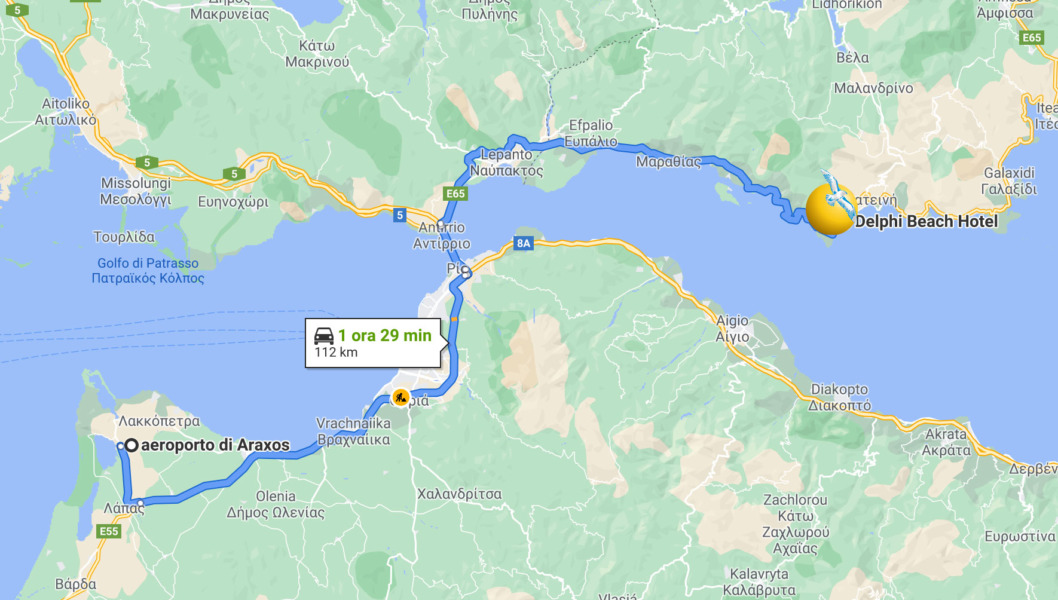This screenshot has height=600, width=1058.
Task: Click the Aigio town label
Action: pos(733,329)
